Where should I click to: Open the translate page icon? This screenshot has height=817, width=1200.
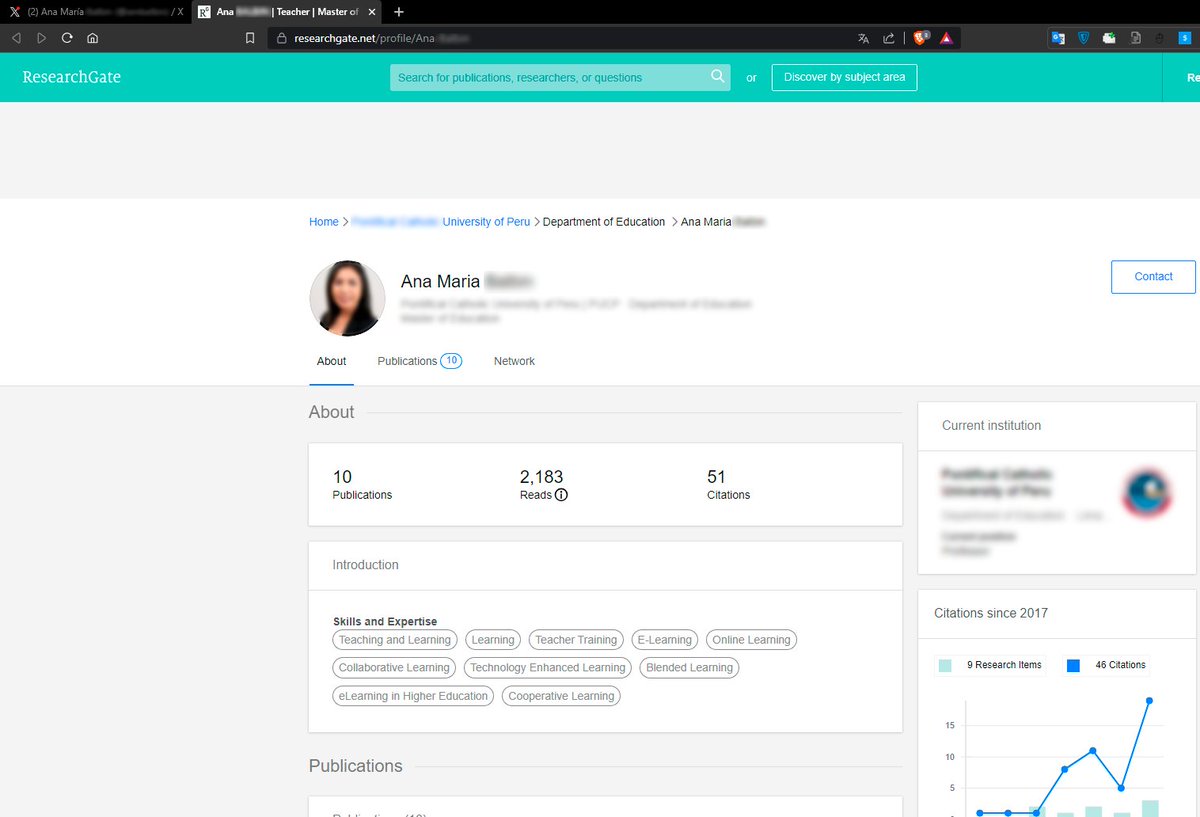pyautogui.click(x=864, y=38)
